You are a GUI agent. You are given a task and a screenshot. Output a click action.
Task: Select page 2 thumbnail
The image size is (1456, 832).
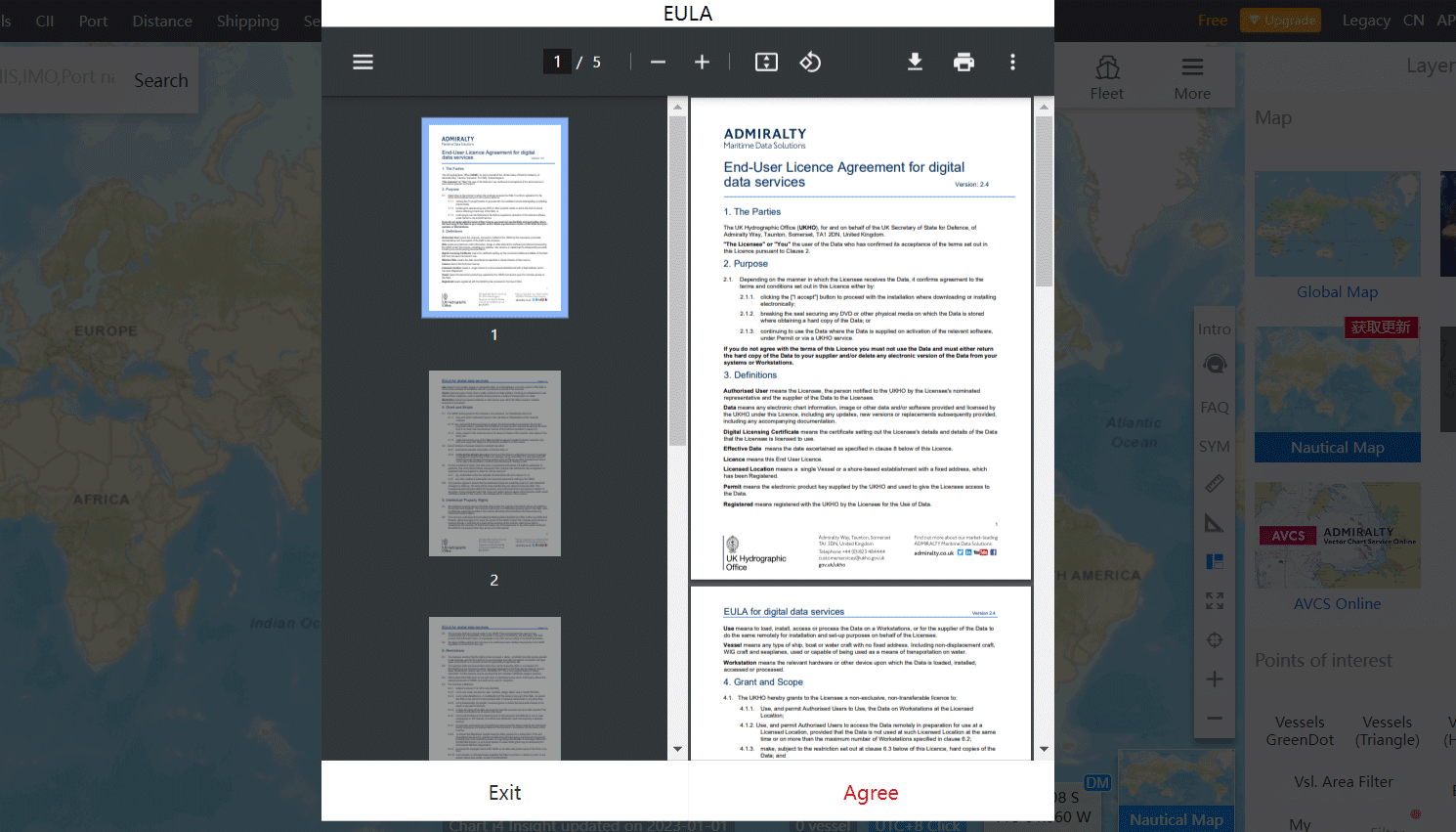coord(494,463)
